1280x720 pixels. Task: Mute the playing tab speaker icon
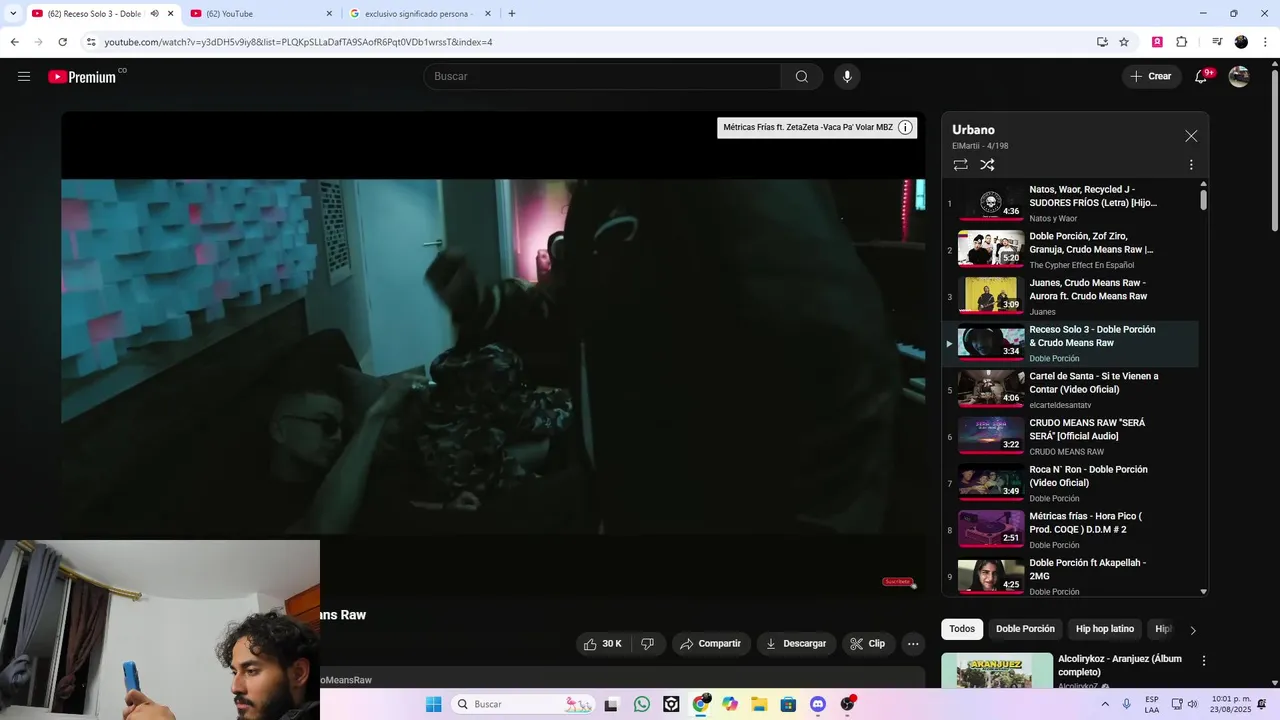[154, 13]
